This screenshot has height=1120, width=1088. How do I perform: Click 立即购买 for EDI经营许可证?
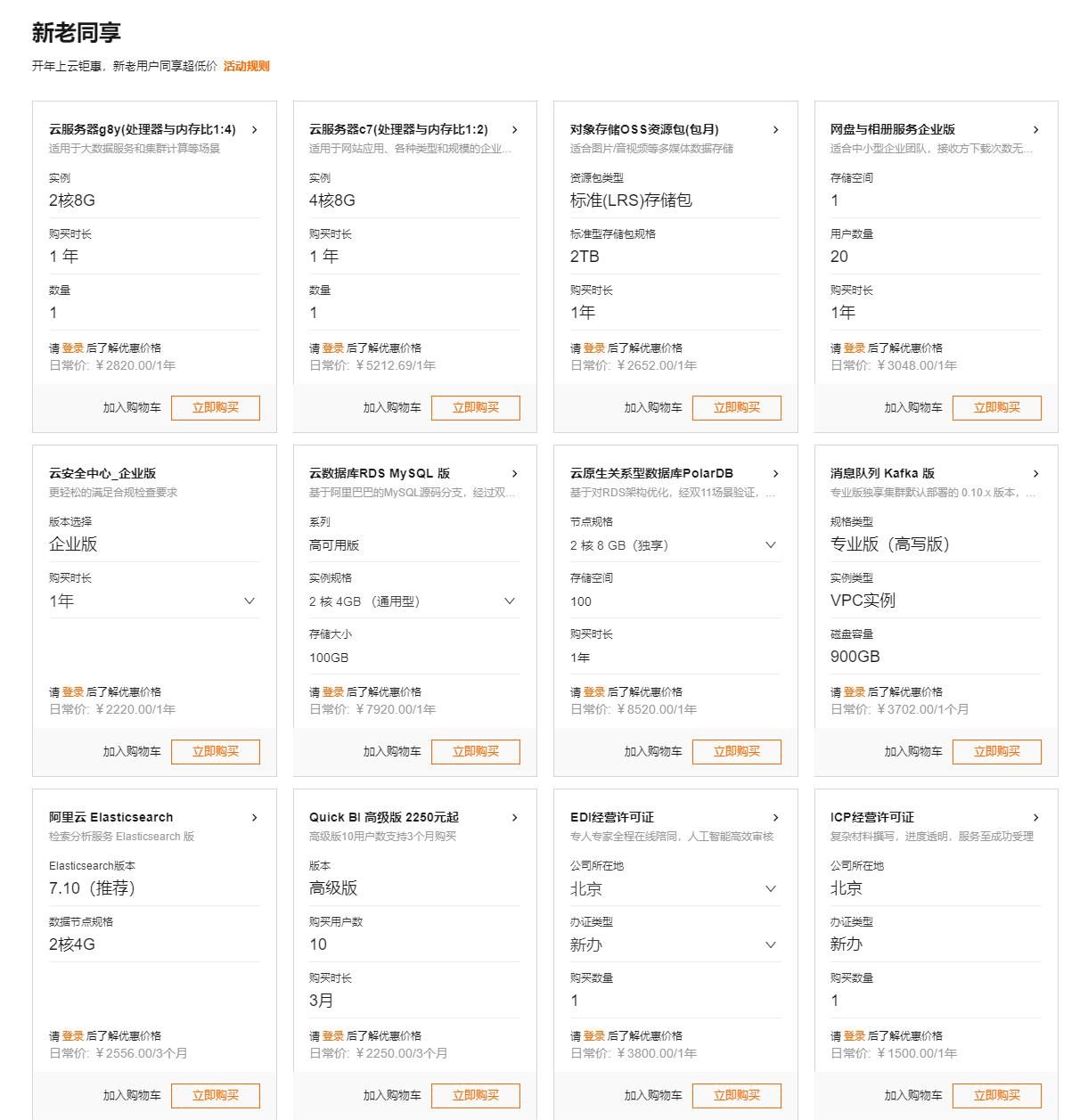coord(737,1096)
